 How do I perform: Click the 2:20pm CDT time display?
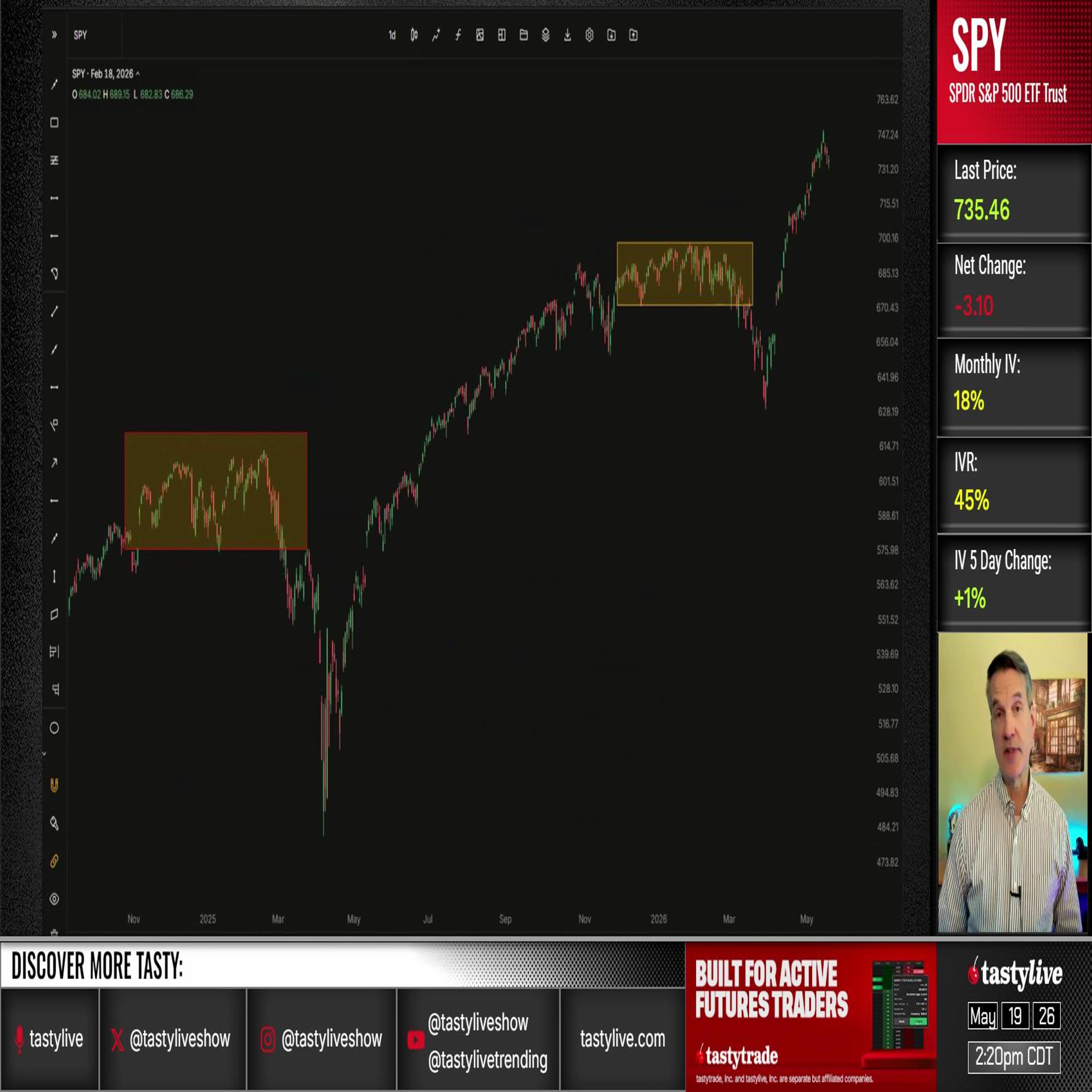pyautogui.click(x=1014, y=1056)
